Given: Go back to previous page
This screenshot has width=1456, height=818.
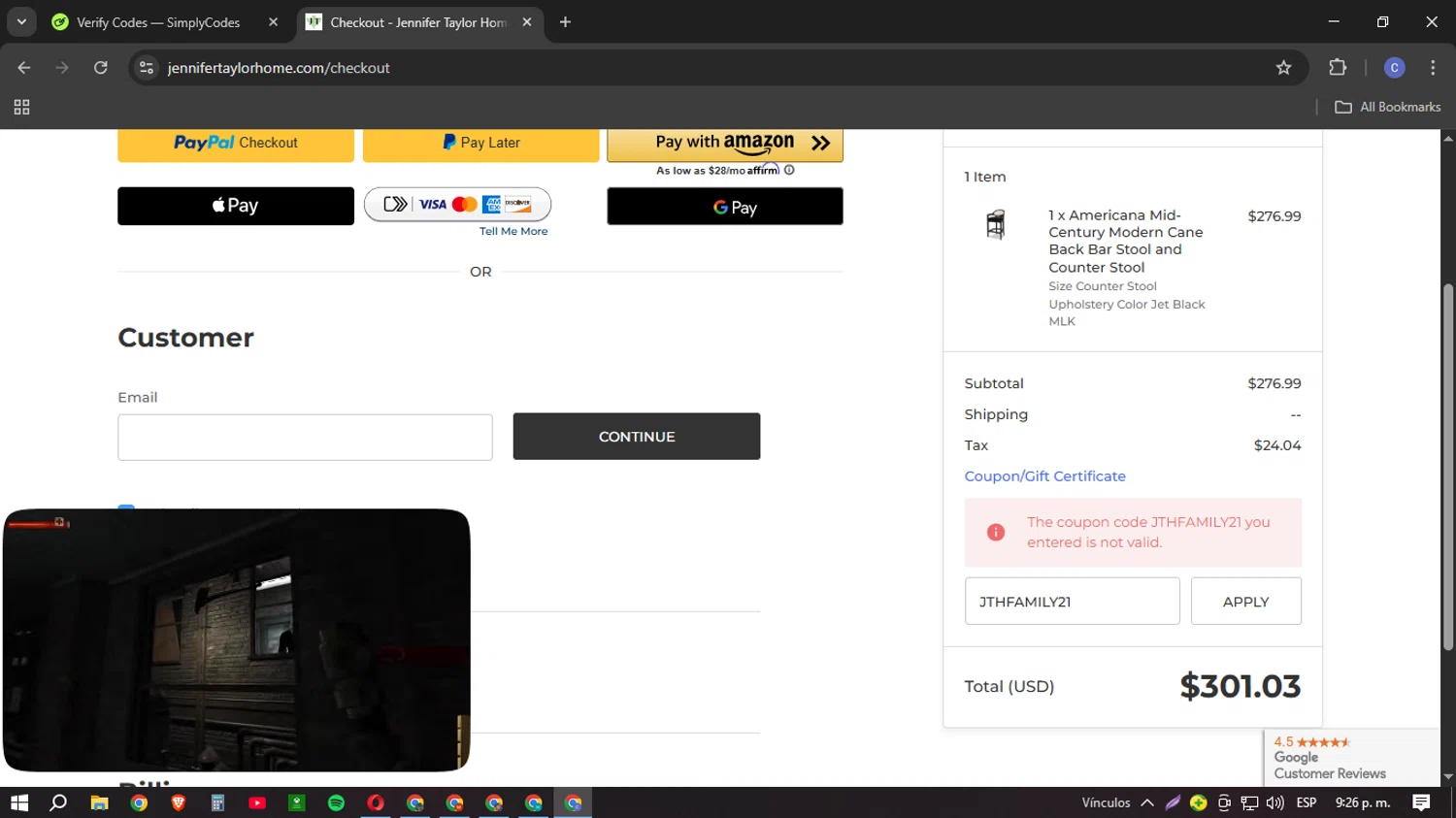Looking at the screenshot, I should [x=24, y=67].
